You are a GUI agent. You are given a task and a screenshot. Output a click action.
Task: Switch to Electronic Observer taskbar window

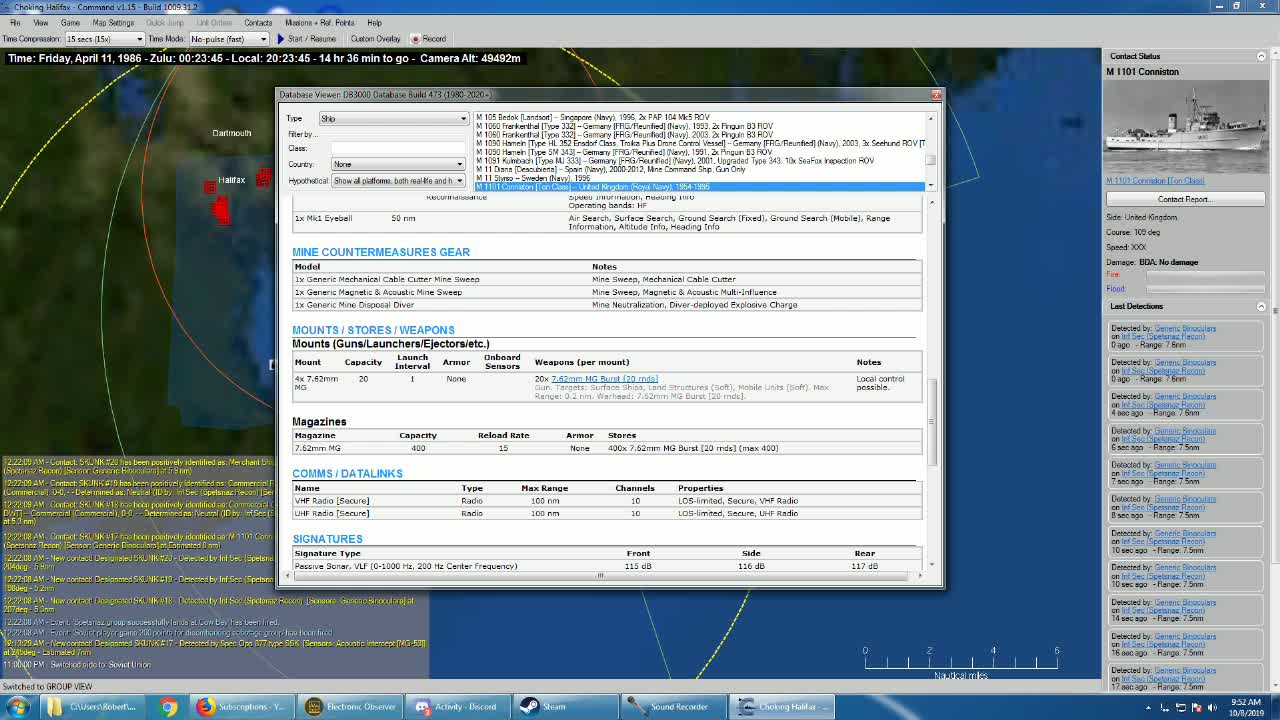(351, 707)
